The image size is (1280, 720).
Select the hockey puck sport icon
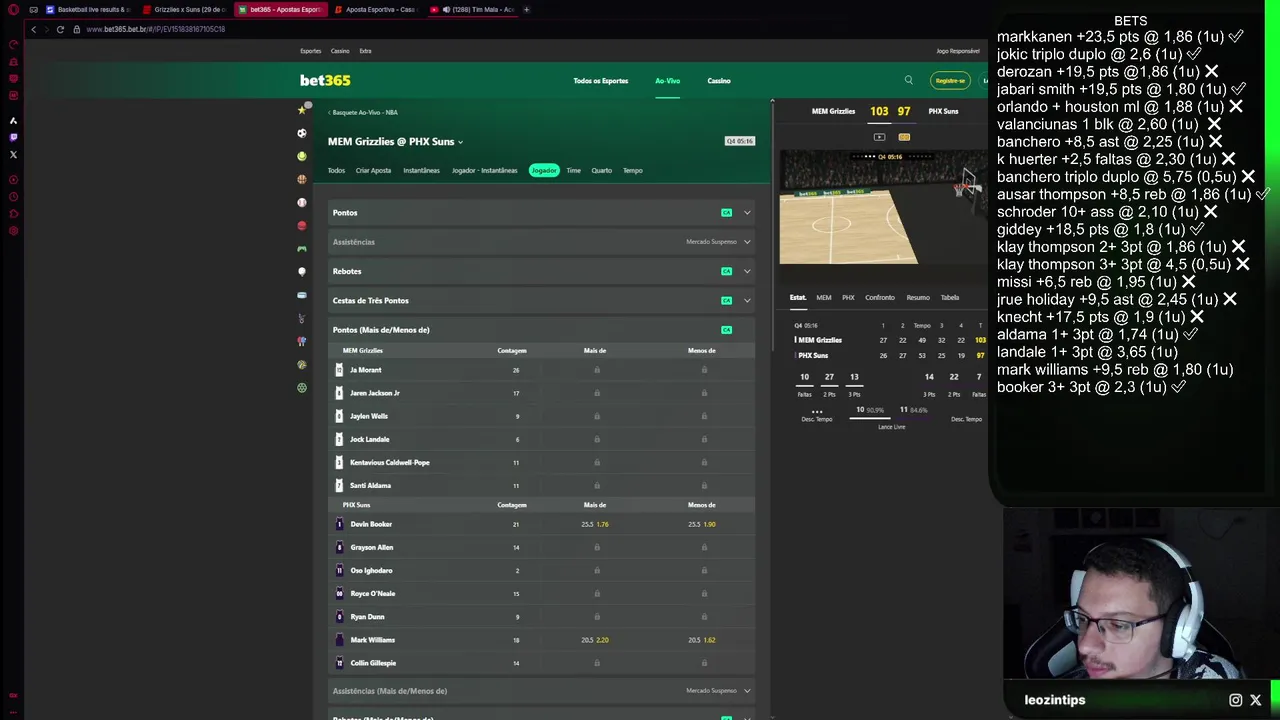pyautogui.click(x=302, y=295)
